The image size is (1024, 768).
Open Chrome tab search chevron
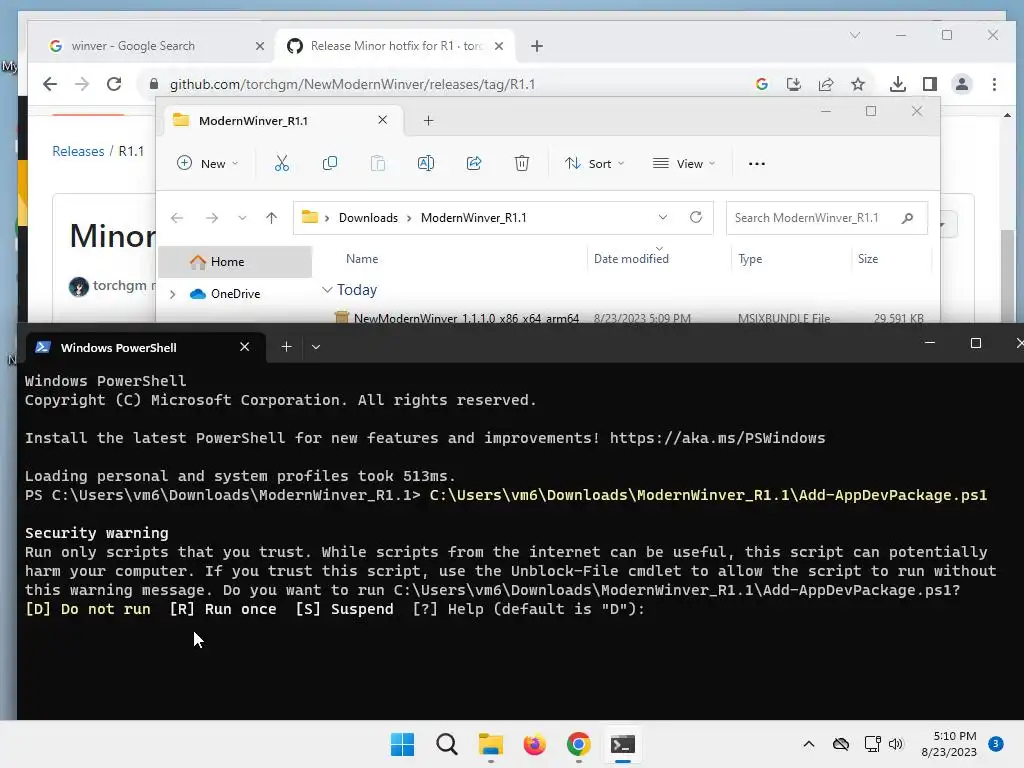855,35
